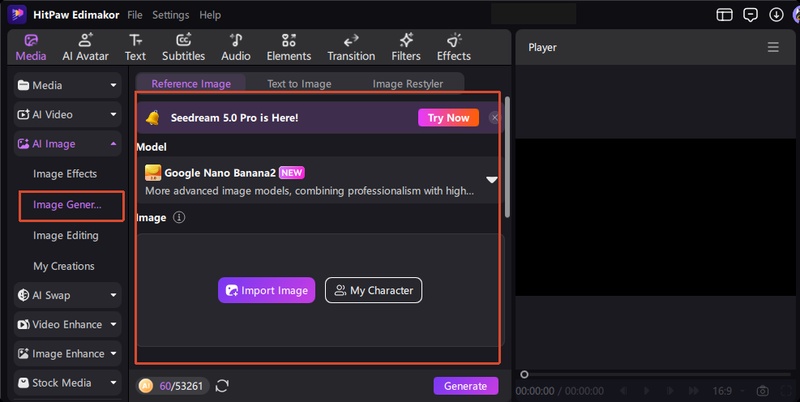Select Image Effects in sidebar
The height and width of the screenshot is (402, 800).
coord(65,174)
